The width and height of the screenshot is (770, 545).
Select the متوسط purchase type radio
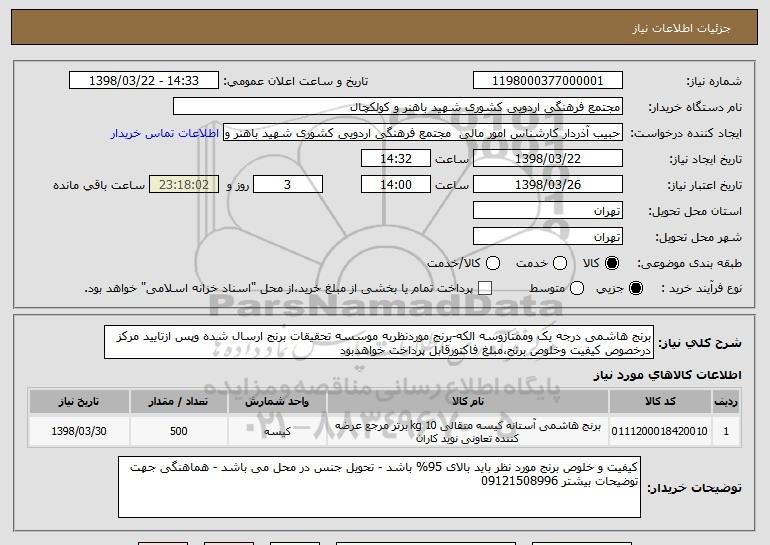(x=577, y=288)
